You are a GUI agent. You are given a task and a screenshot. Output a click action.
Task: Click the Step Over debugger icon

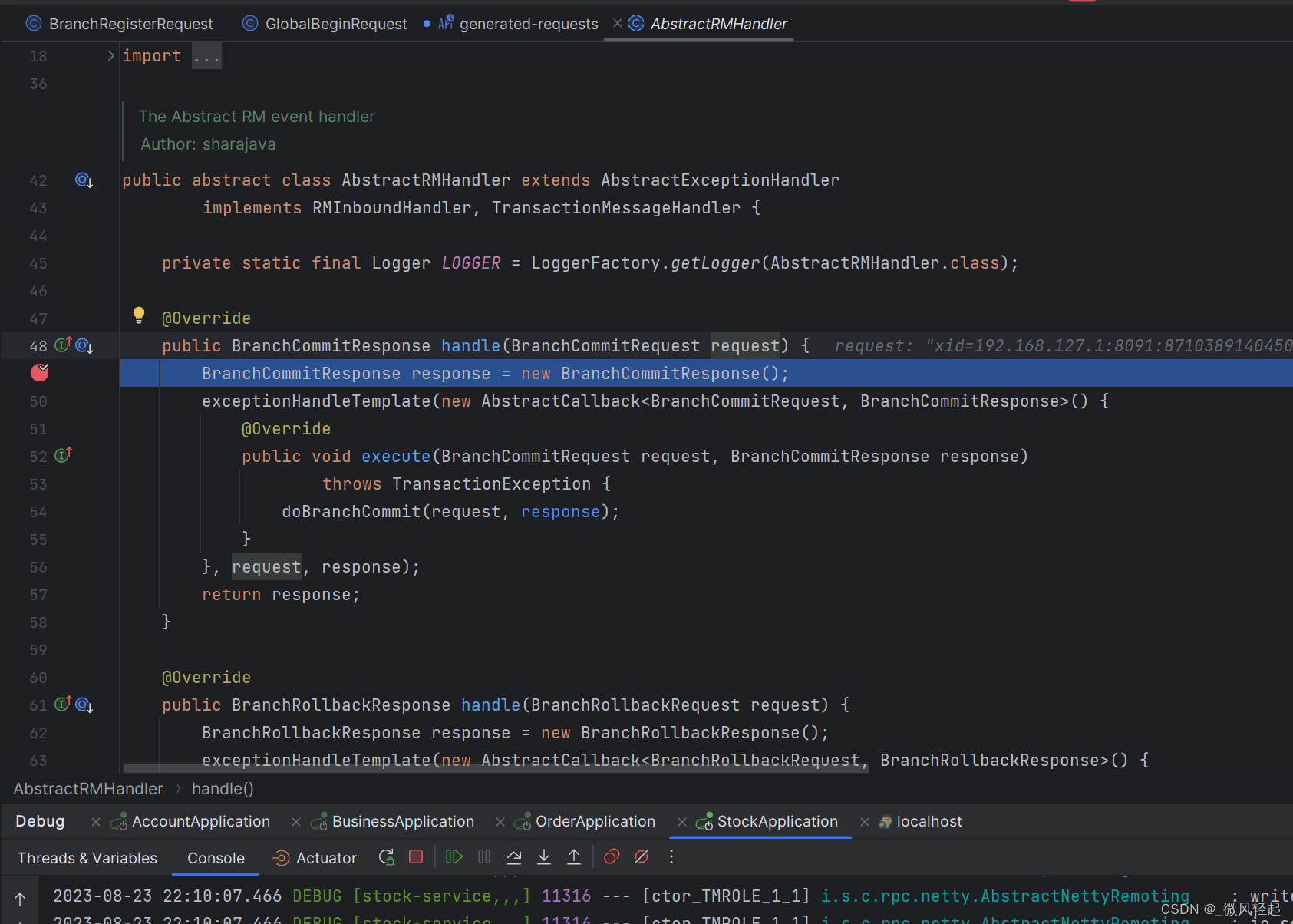(x=514, y=857)
